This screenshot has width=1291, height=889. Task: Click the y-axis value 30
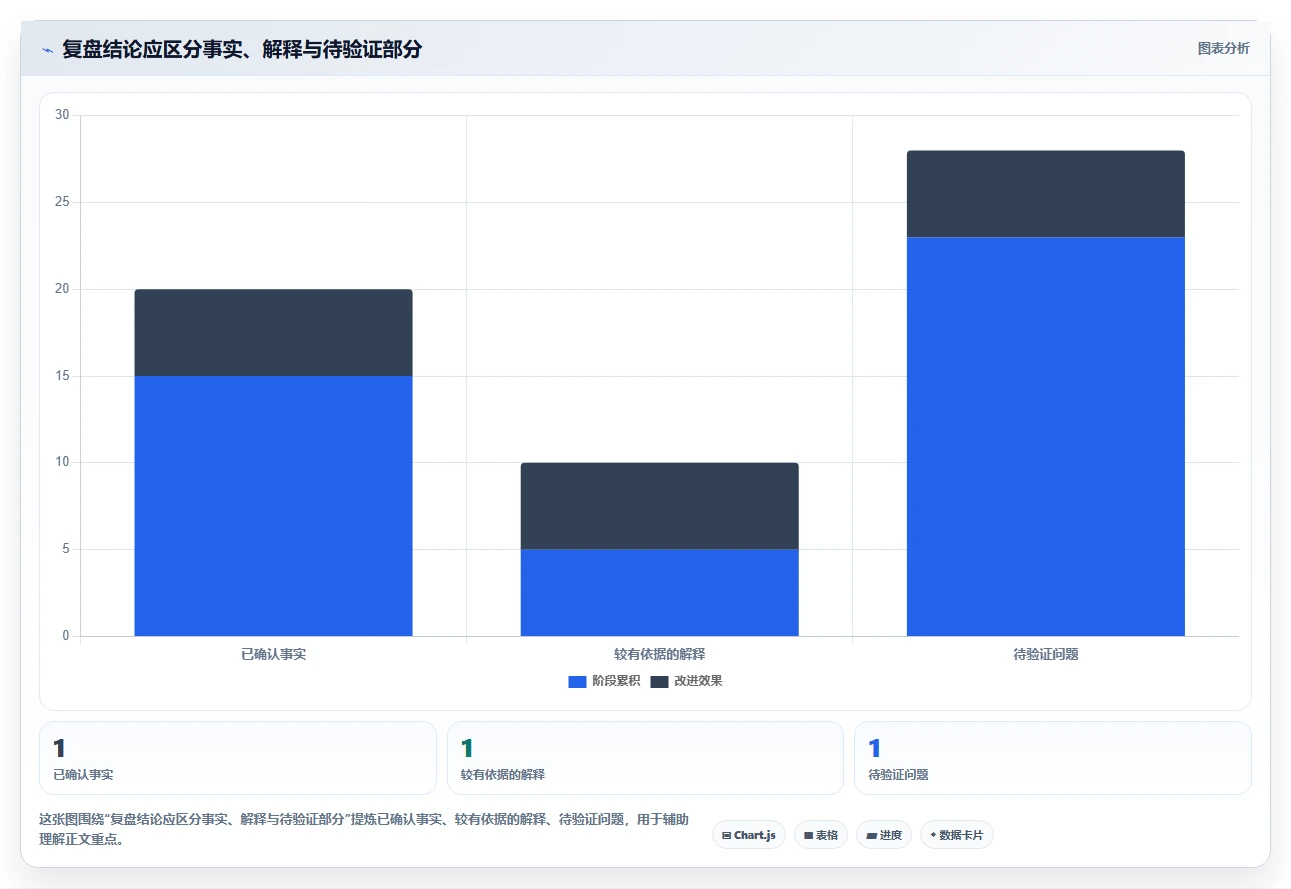click(x=62, y=115)
